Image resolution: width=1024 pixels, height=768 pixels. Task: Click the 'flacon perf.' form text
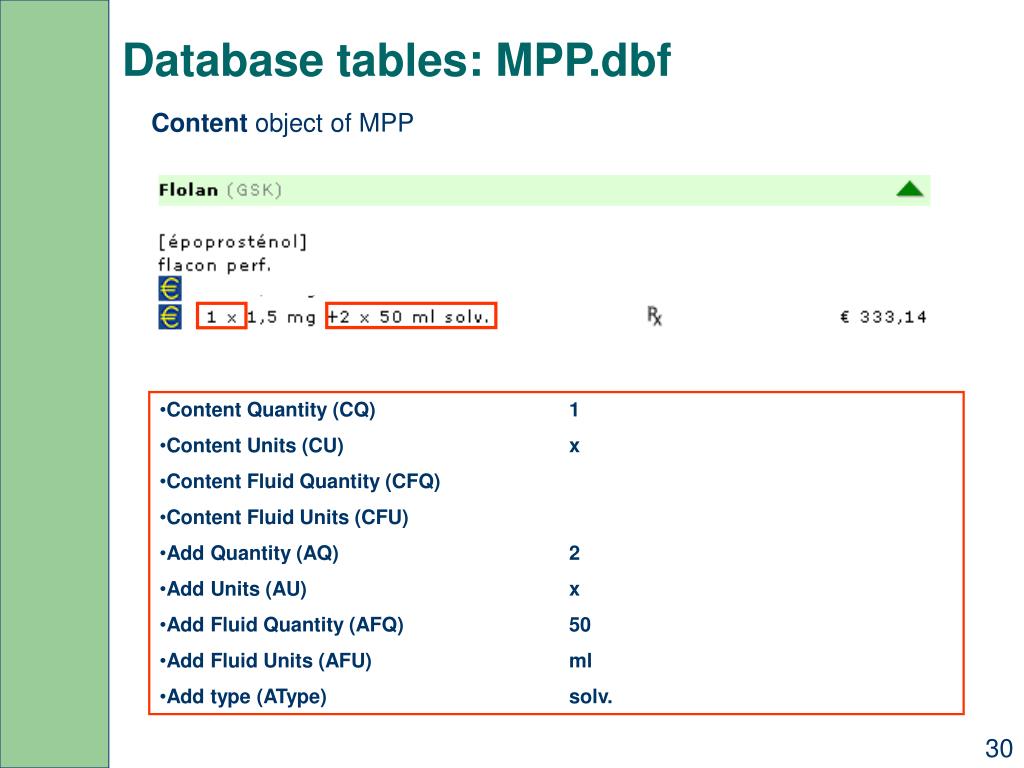[214, 265]
